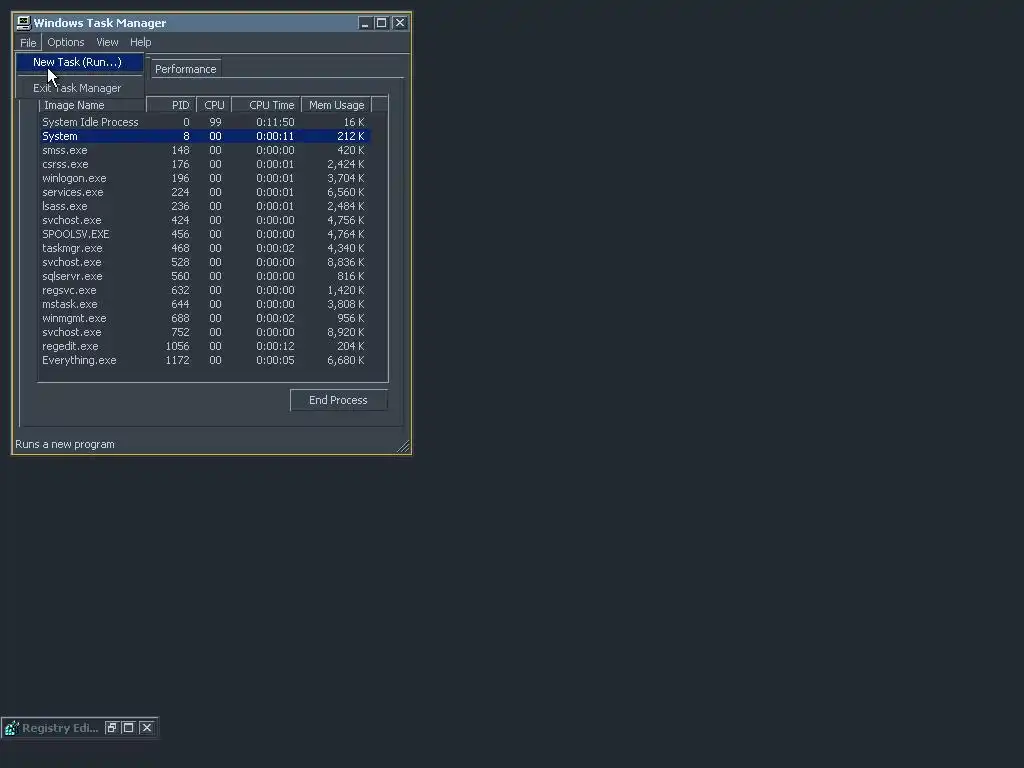Screen dimensions: 1024x768
Task: Sort by Image Name column header
Action: point(92,105)
